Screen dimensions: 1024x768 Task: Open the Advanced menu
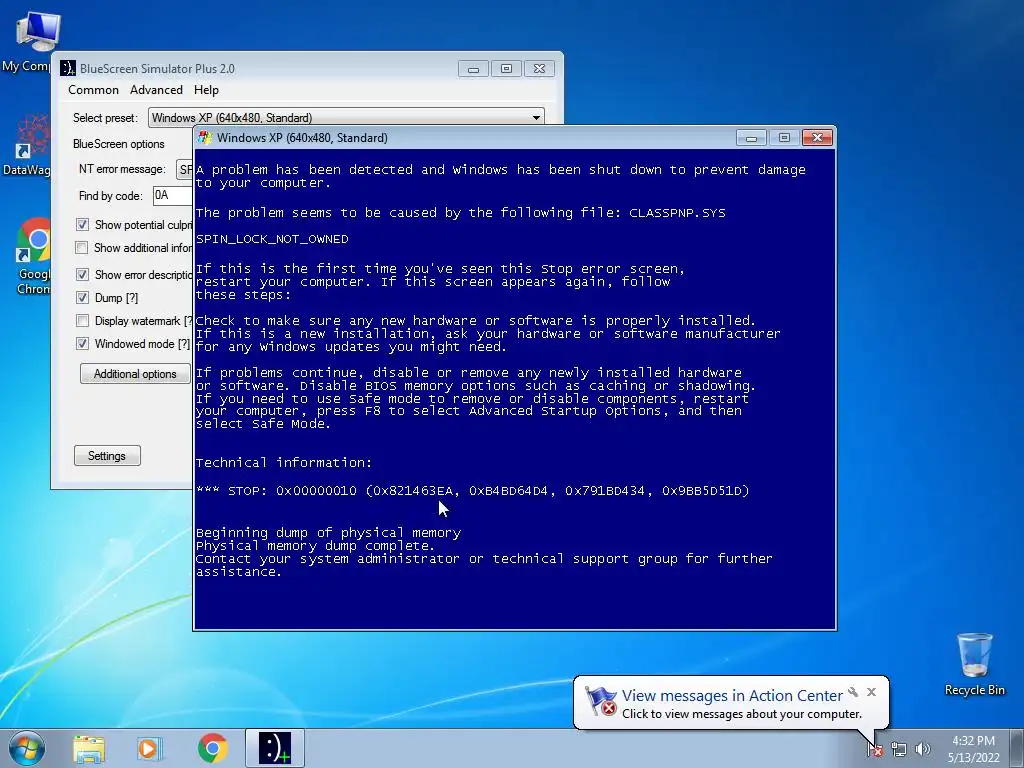156,90
